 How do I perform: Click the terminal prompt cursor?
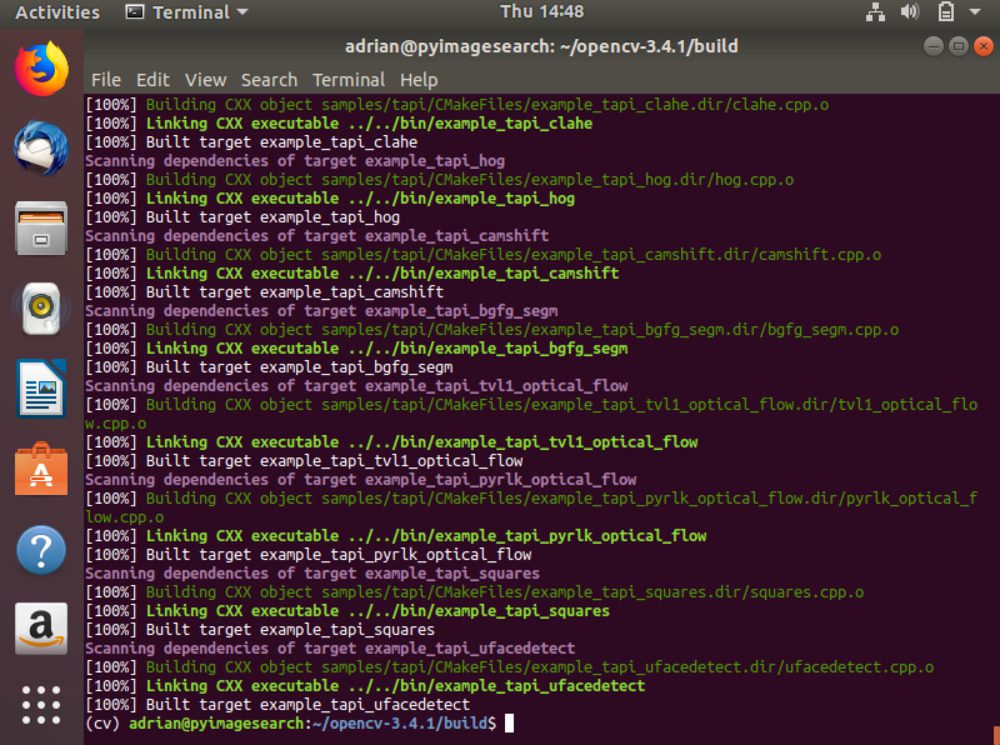(x=509, y=723)
